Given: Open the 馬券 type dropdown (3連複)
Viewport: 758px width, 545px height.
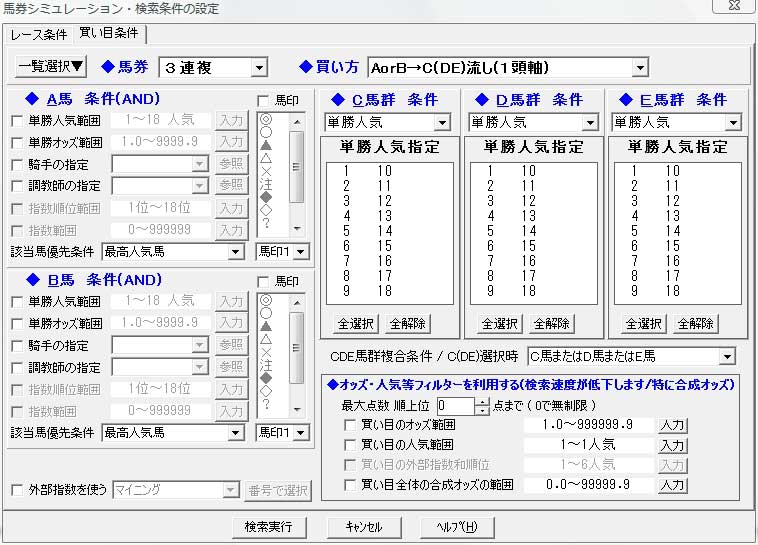Looking at the screenshot, I should (259, 68).
